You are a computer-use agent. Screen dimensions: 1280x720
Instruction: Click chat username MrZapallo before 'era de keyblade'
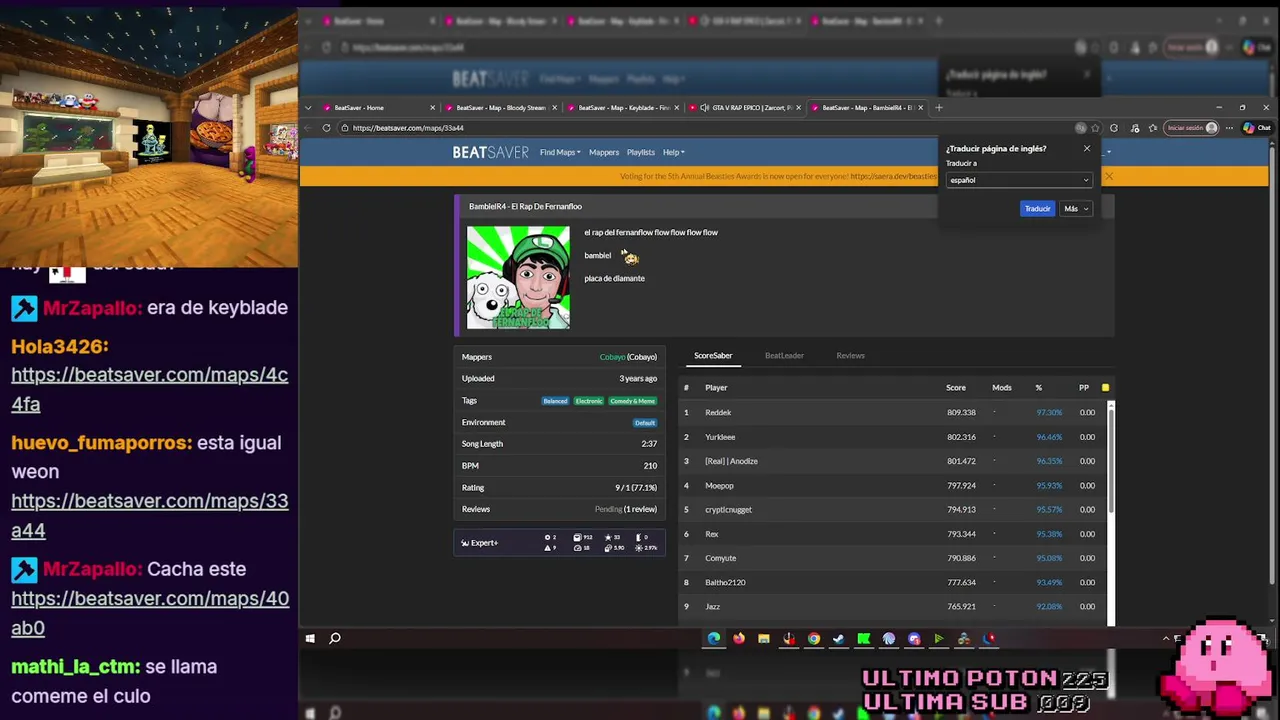click(91, 308)
